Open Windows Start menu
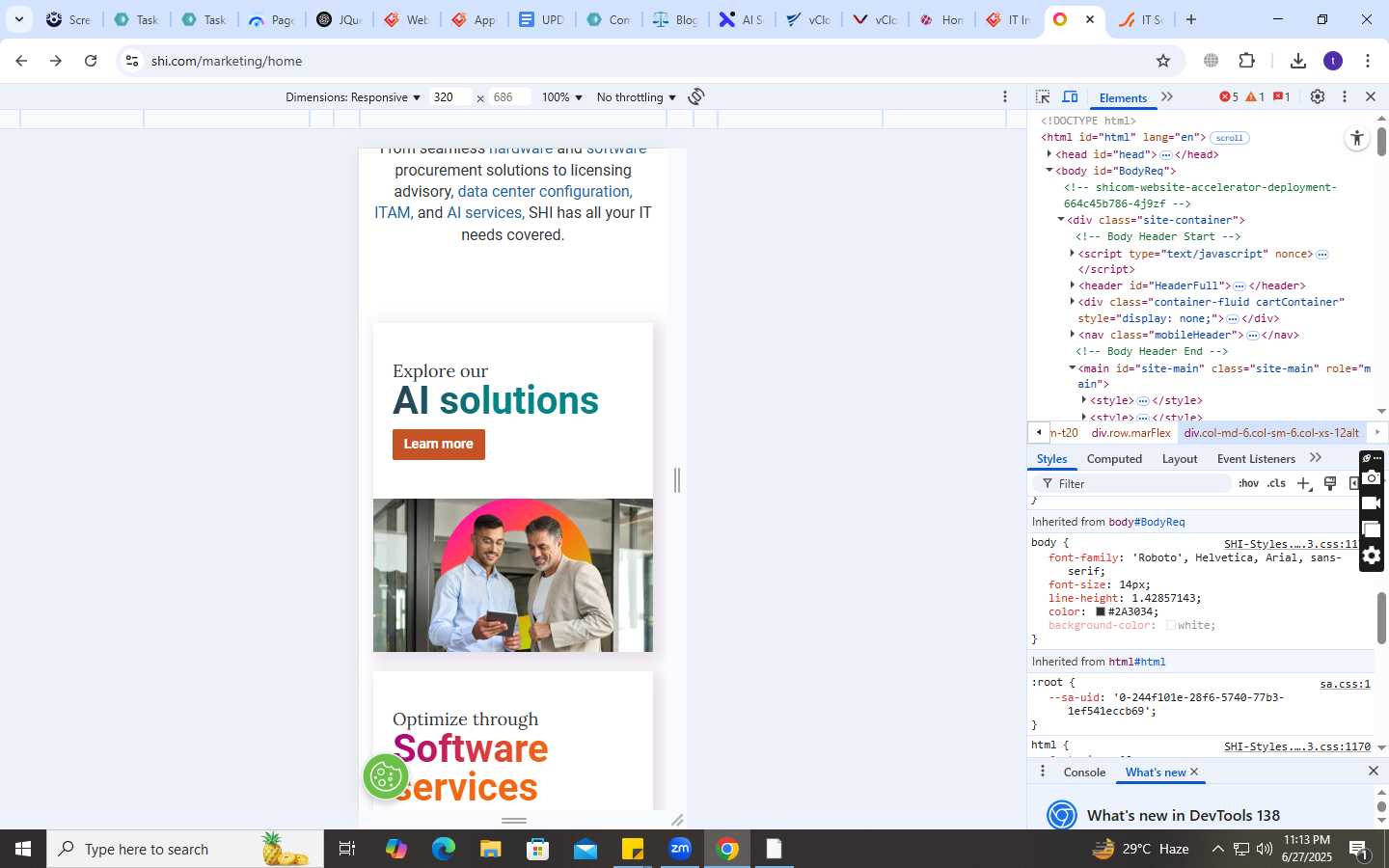The height and width of the screenshot is (868, 1389). [23, 849]
